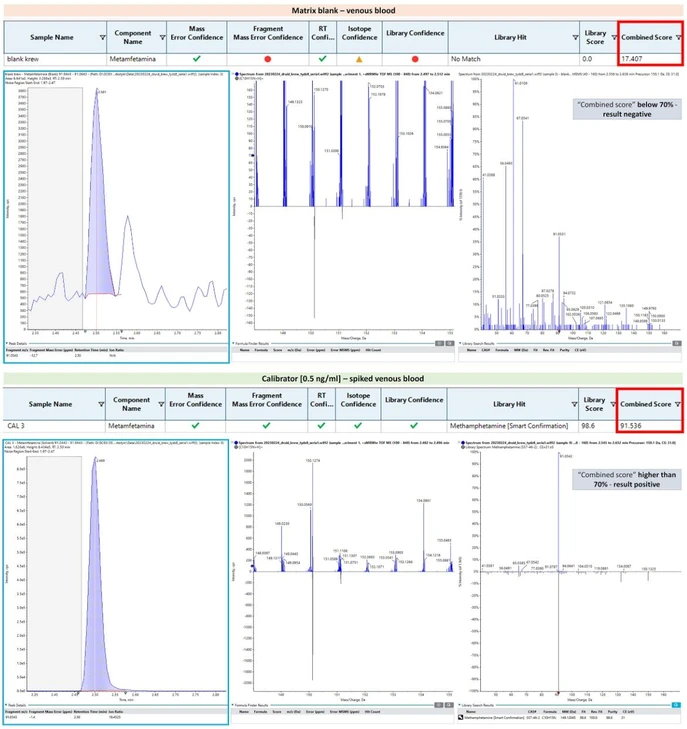Image resolution: width=687 pixels, height=729 pixels.
Task: Select the 'blank krew' sample name cell
Action: pyautogui.click(x=55, y=59)
